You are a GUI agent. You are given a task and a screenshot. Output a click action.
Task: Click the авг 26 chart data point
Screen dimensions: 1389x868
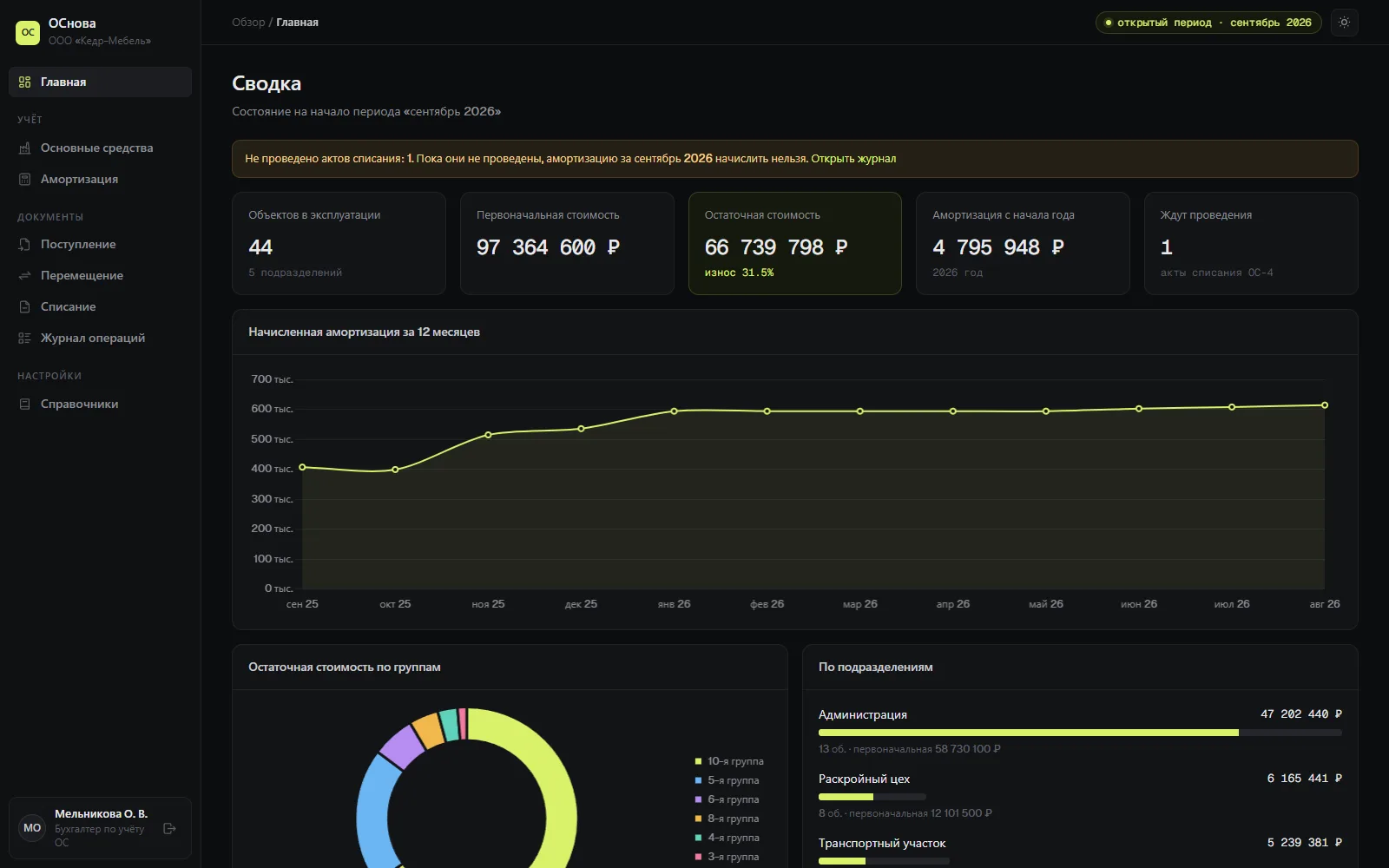[1325, 405]
